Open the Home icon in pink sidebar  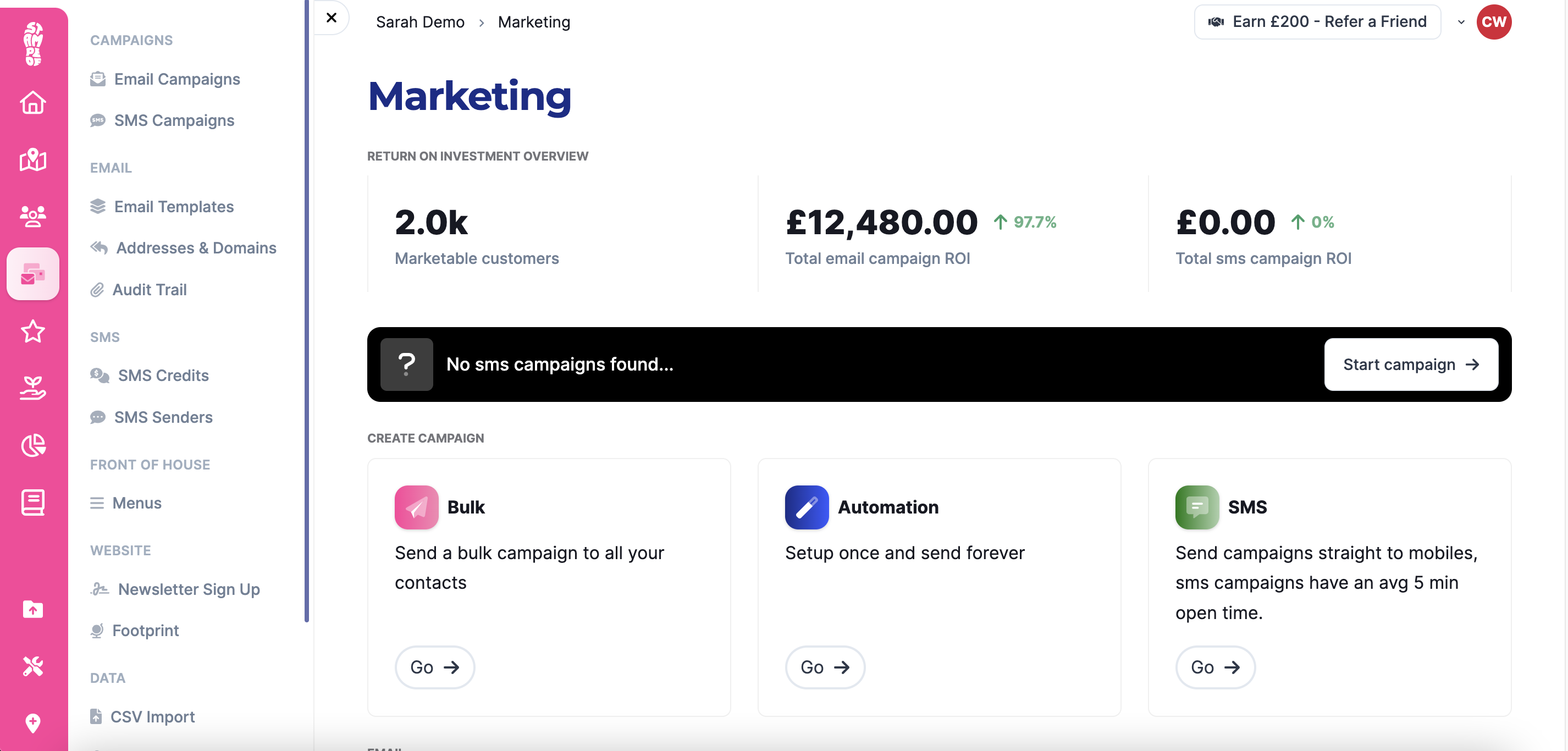click(x=33, y=102)
